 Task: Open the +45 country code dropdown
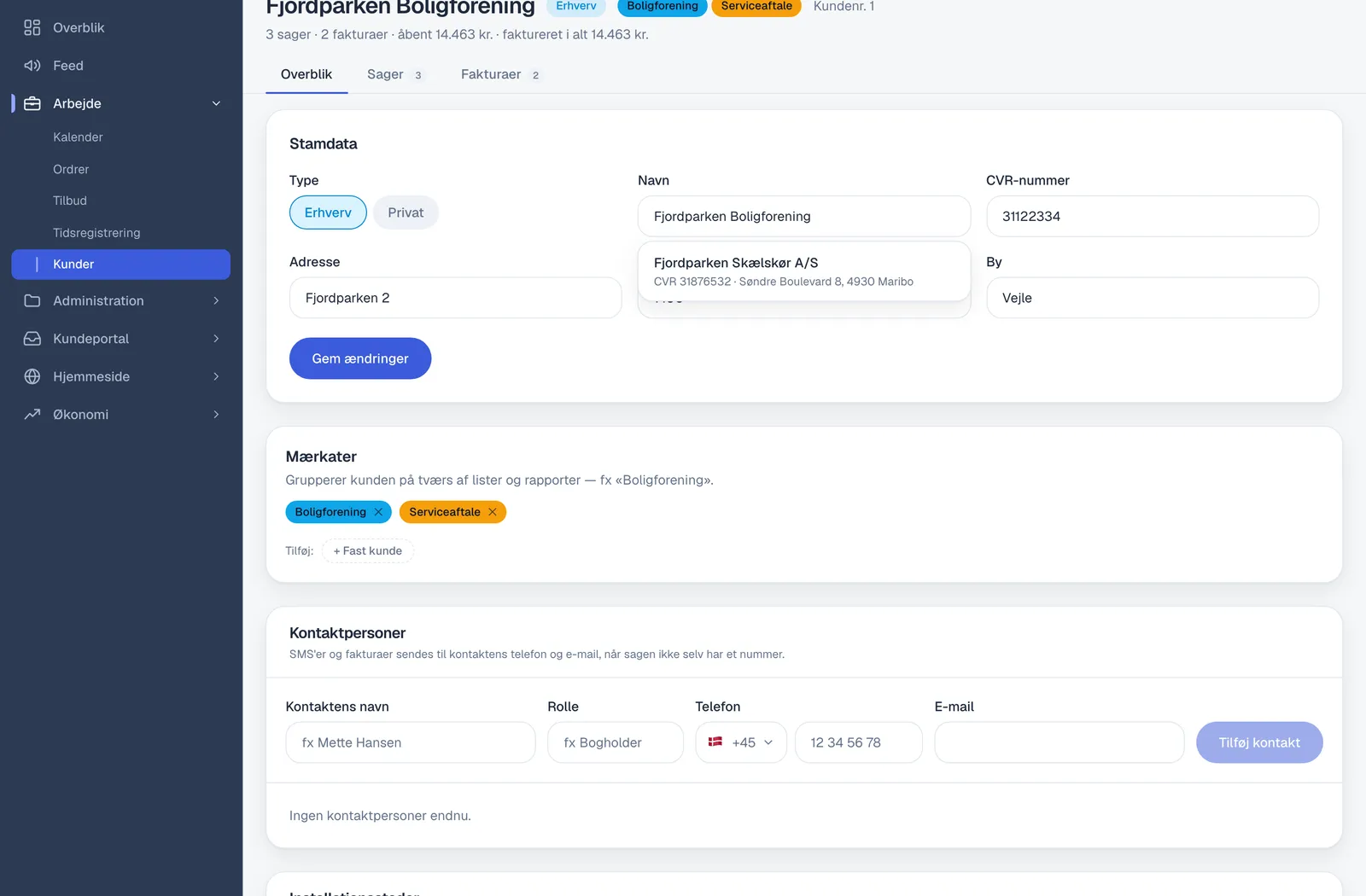741,742
